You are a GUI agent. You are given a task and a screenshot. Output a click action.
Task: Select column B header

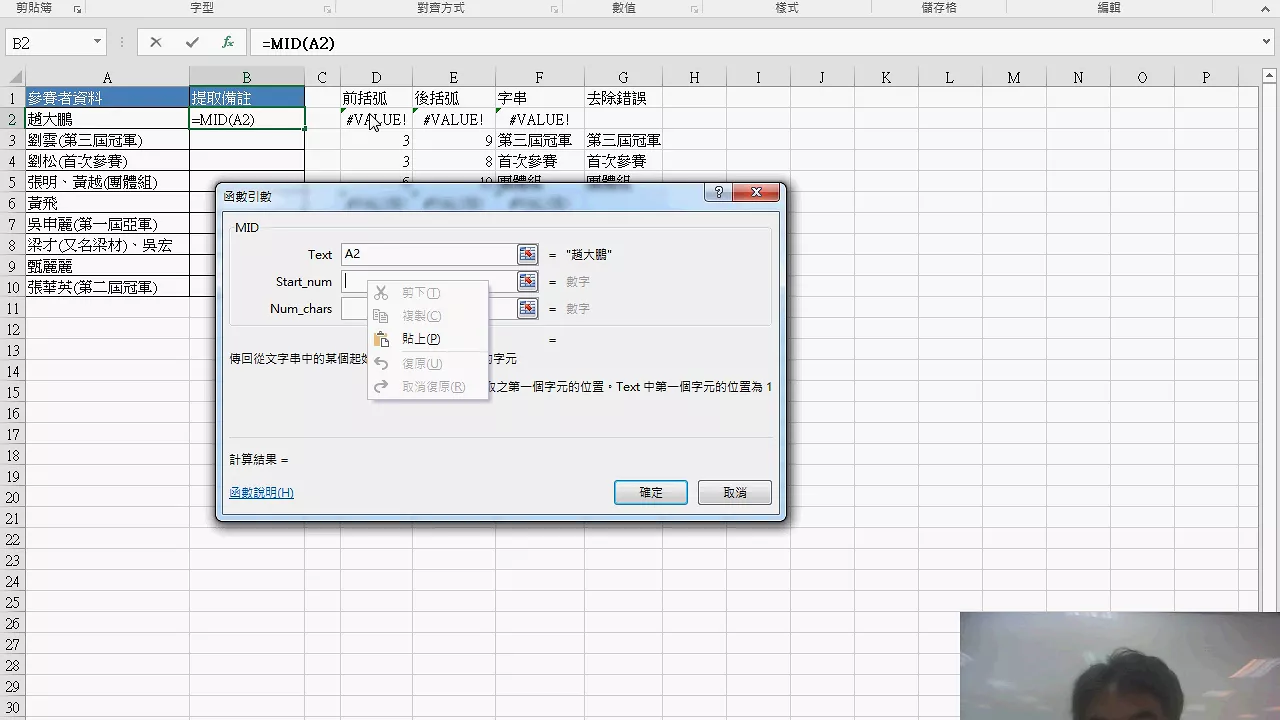click(247, 77)
